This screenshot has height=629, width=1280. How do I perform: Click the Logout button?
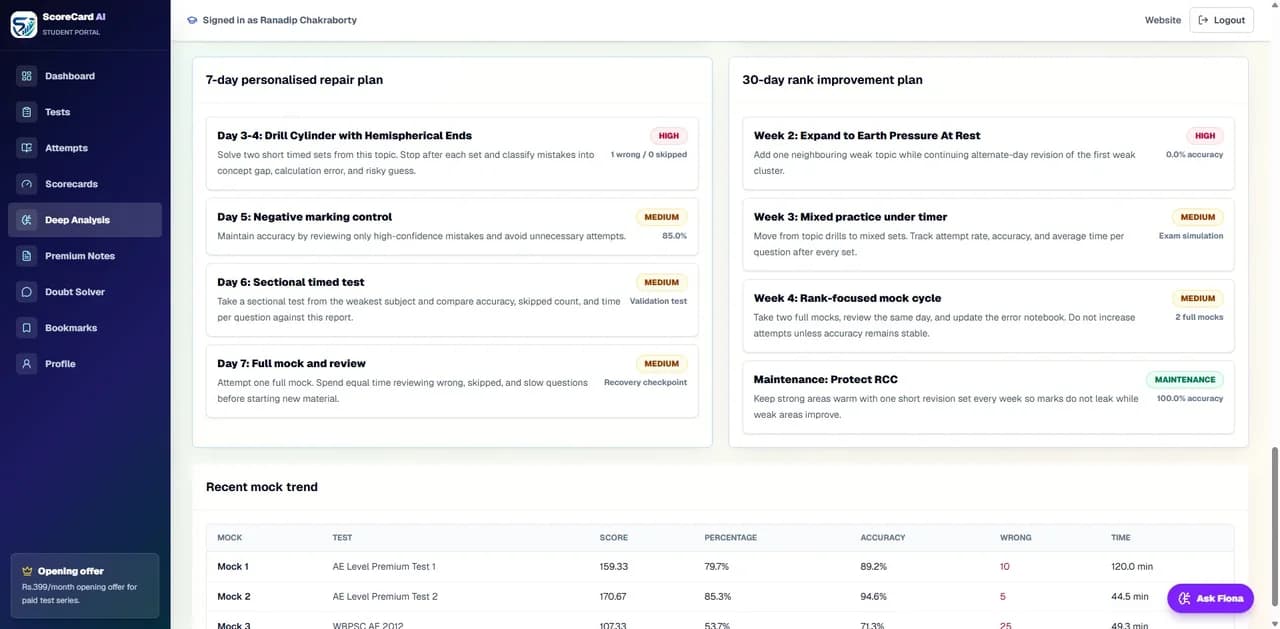tap(1221, 20)
